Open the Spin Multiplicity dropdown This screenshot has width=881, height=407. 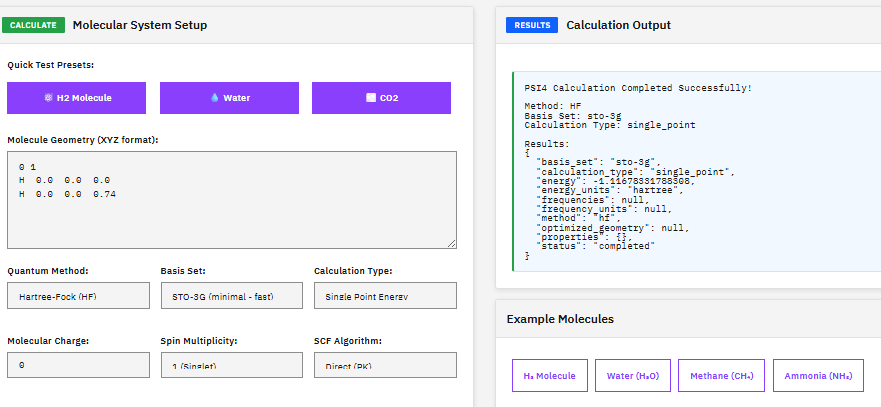coord(231,365)
